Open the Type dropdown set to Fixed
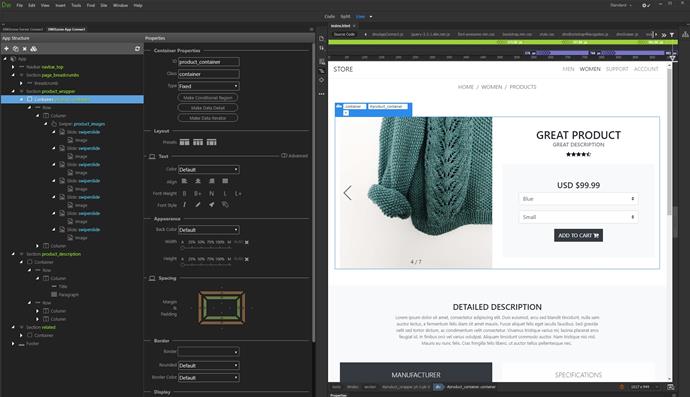This screenshot has height=397, width=690. [209, 86]
